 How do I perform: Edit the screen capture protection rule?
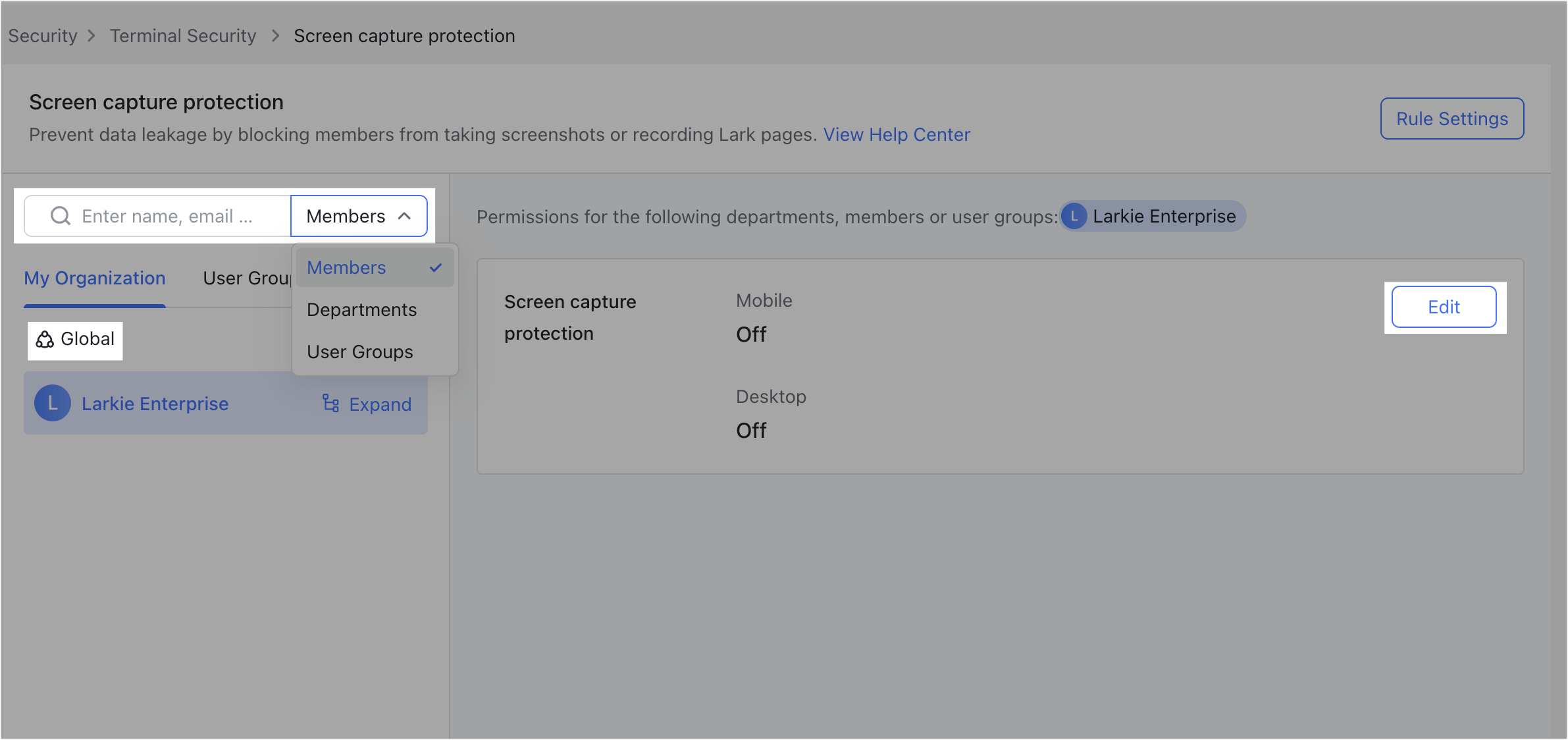tap(1444, 307)
